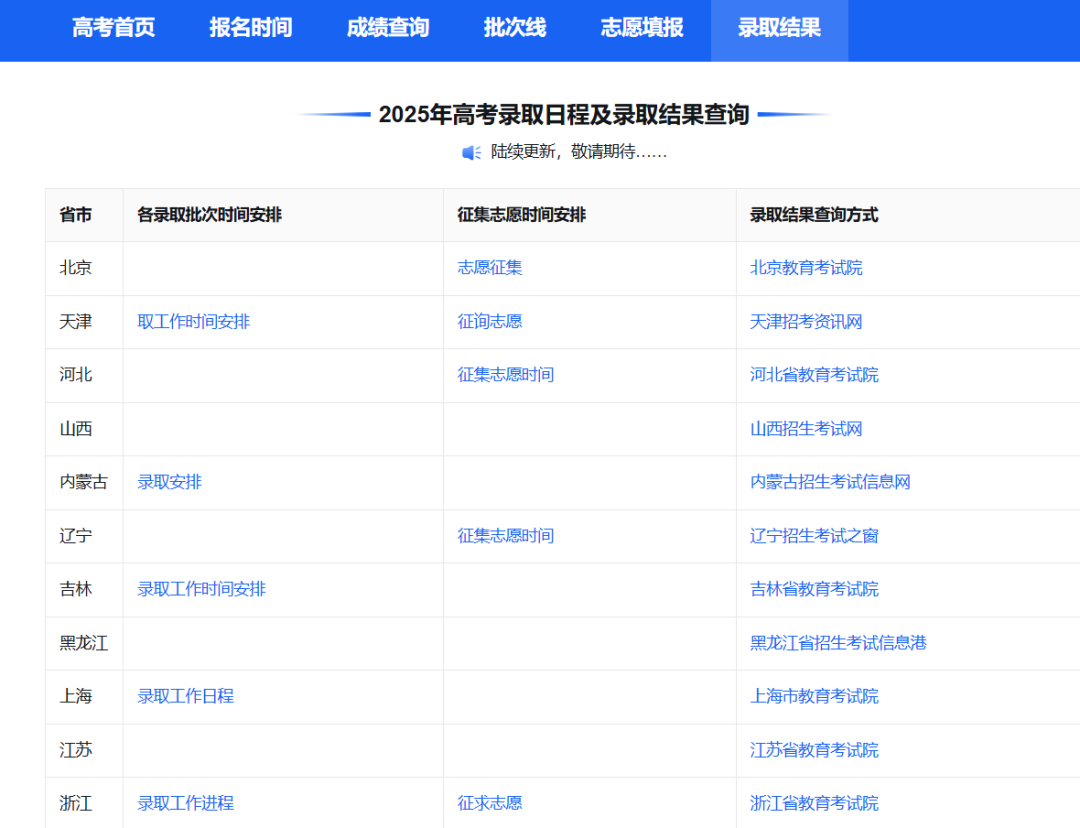Image resolution: width=1080 pixels, height=828 pixels.
Task: Visit 天津招考资讯网 website link
Action: coord(805,321)
